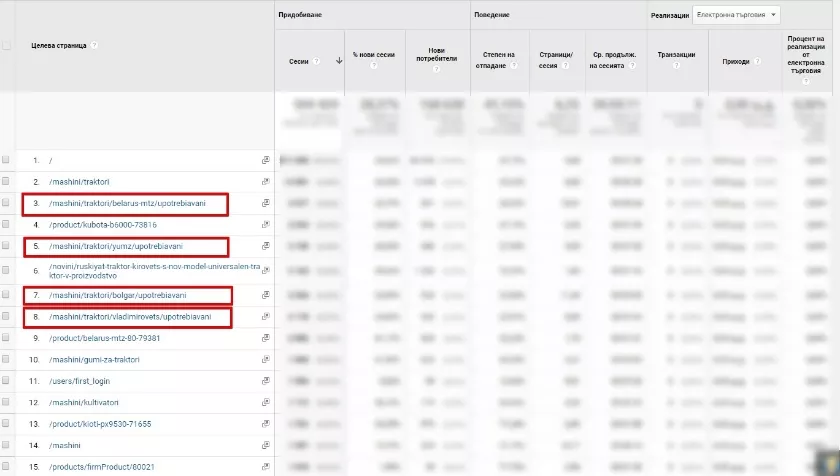
Task: Open /product/kioti-px9530-71655 landing page link
Action: (x=100, y=424)
